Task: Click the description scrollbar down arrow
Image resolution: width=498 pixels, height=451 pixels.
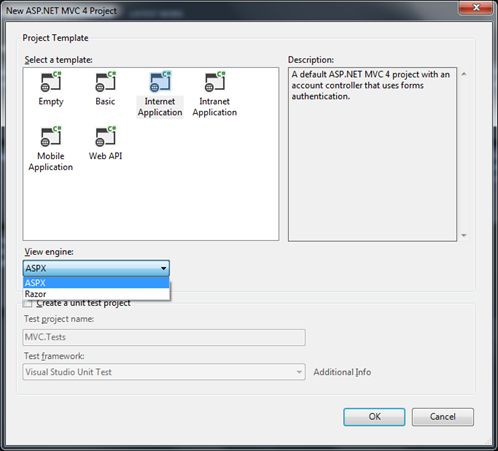Action: pos(464,235)
